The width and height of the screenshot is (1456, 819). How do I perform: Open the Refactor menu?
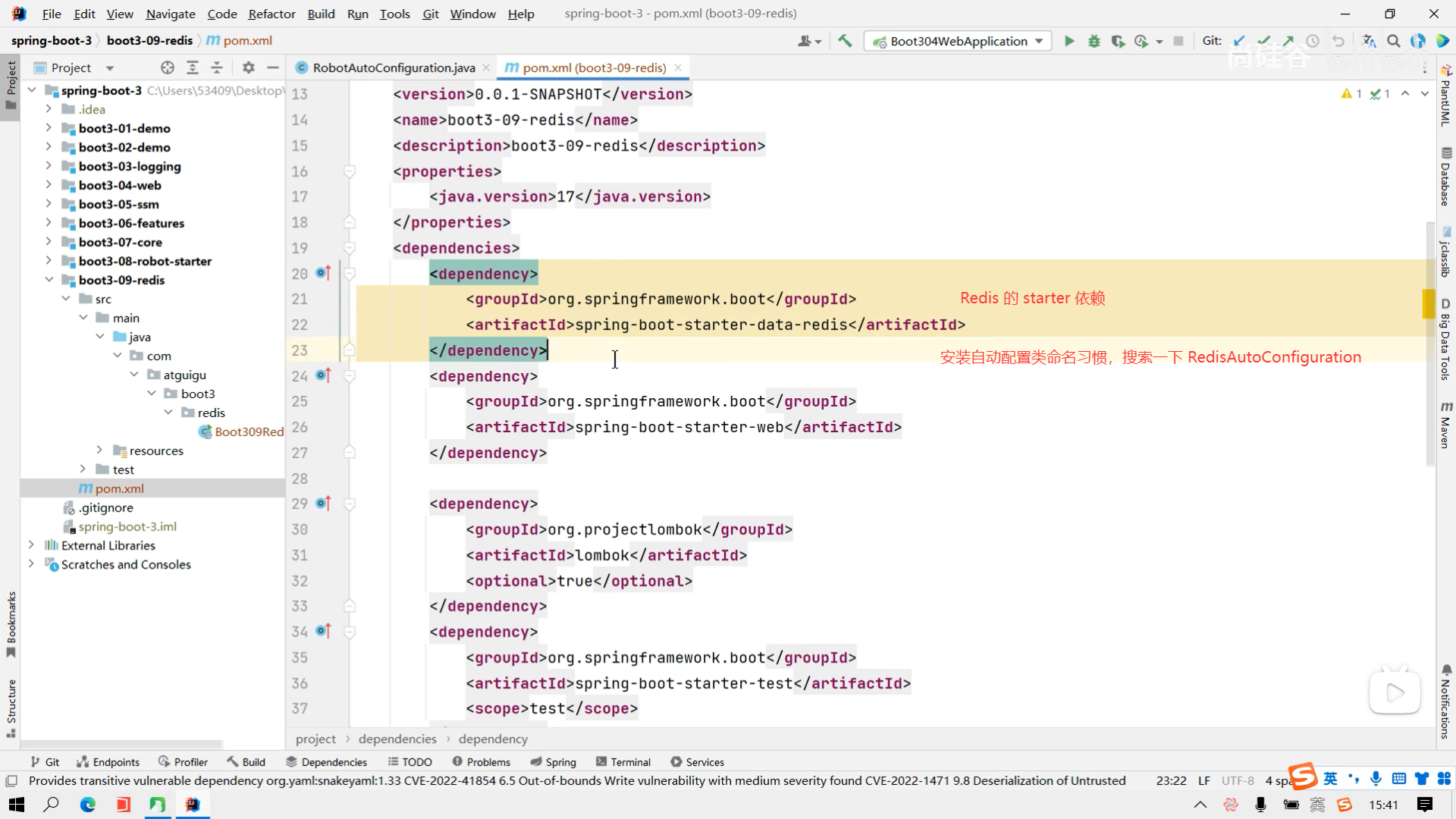(x=271, y=14)
